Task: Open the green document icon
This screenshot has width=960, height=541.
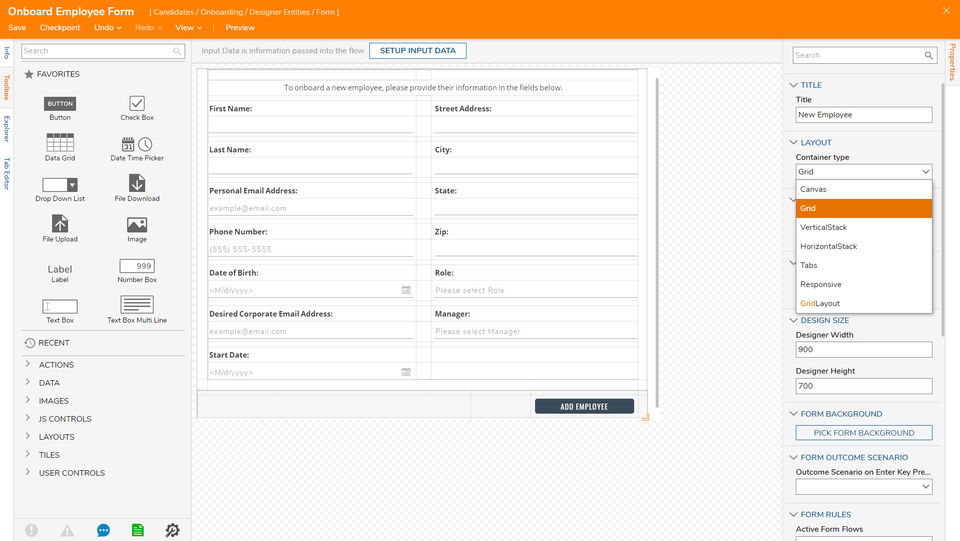Action: [x=138, y=530]
